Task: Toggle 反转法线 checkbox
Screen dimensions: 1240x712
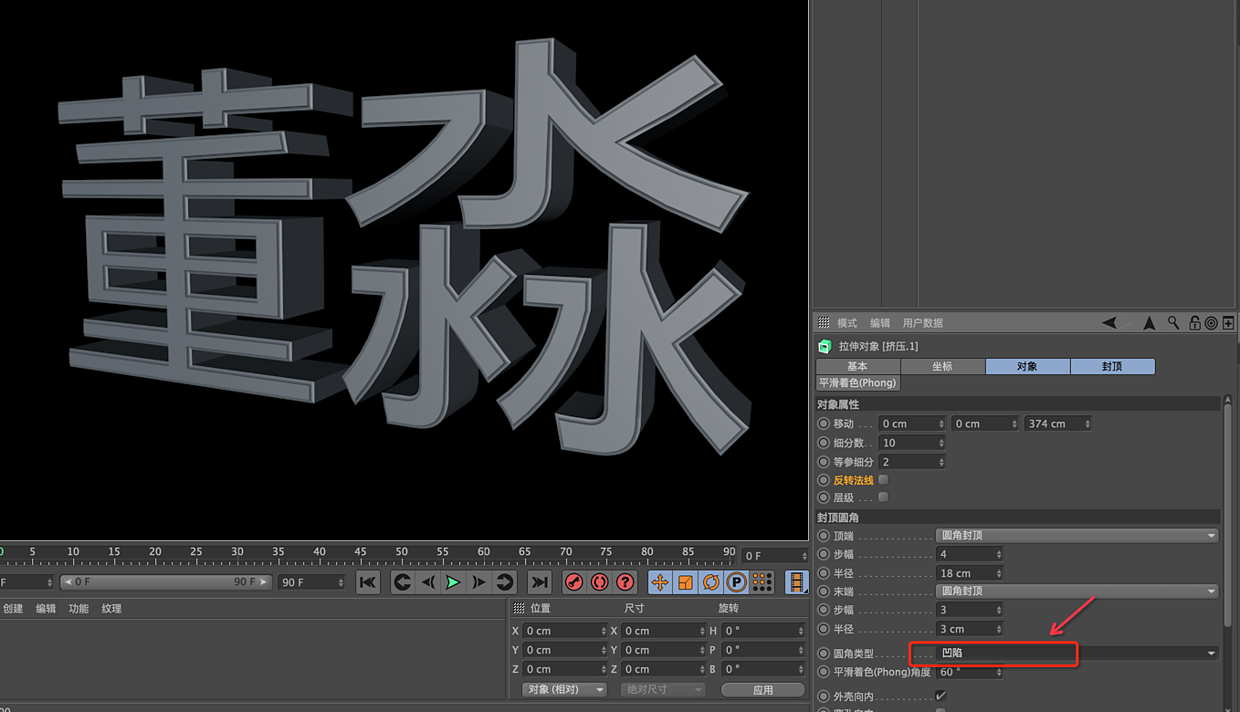Action: pyautogui.click(x=883, y=480)
